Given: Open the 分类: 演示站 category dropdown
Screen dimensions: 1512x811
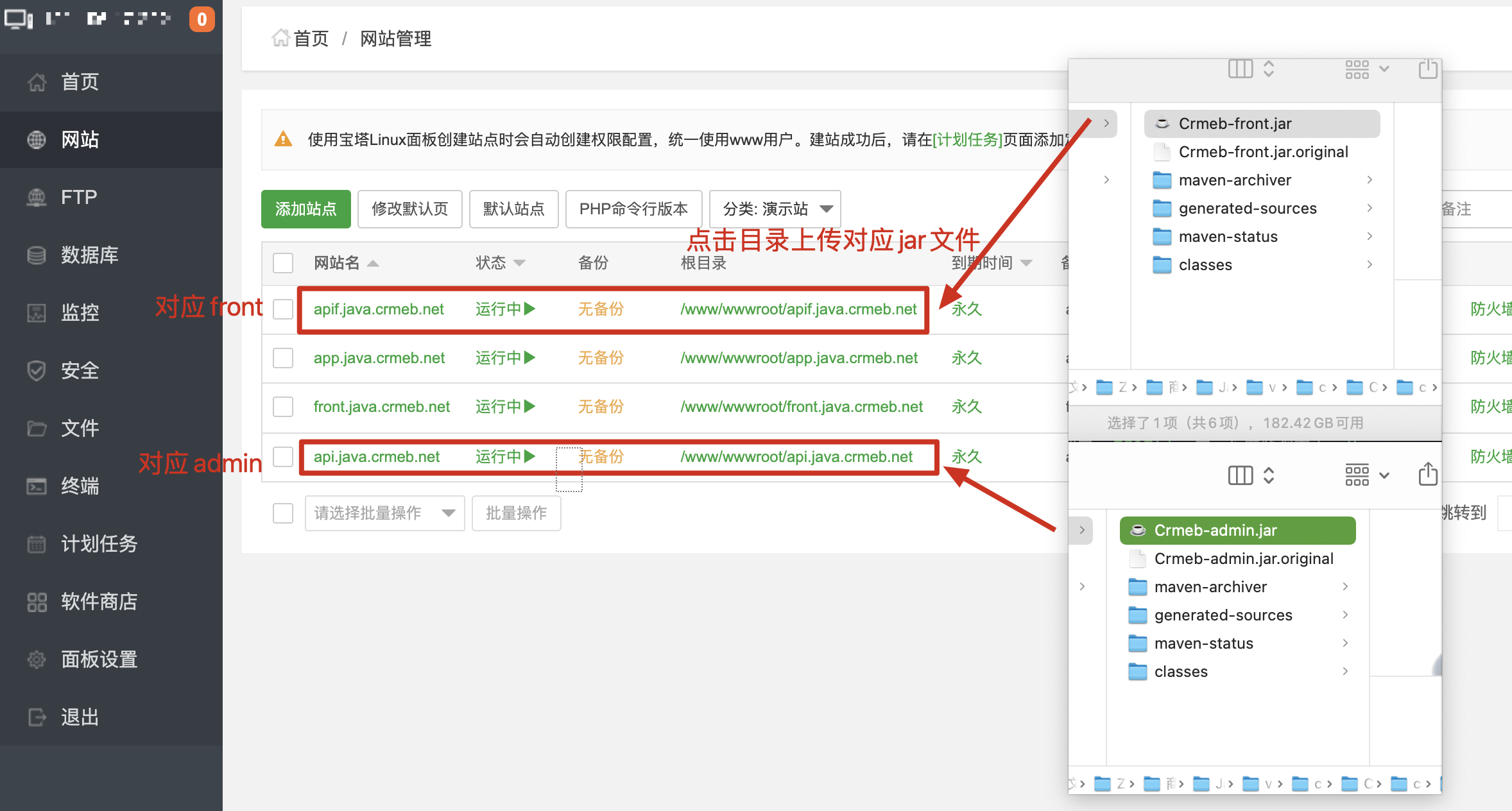Looking at the screenshot, I should pyautogui.click(x=774, y=209).
